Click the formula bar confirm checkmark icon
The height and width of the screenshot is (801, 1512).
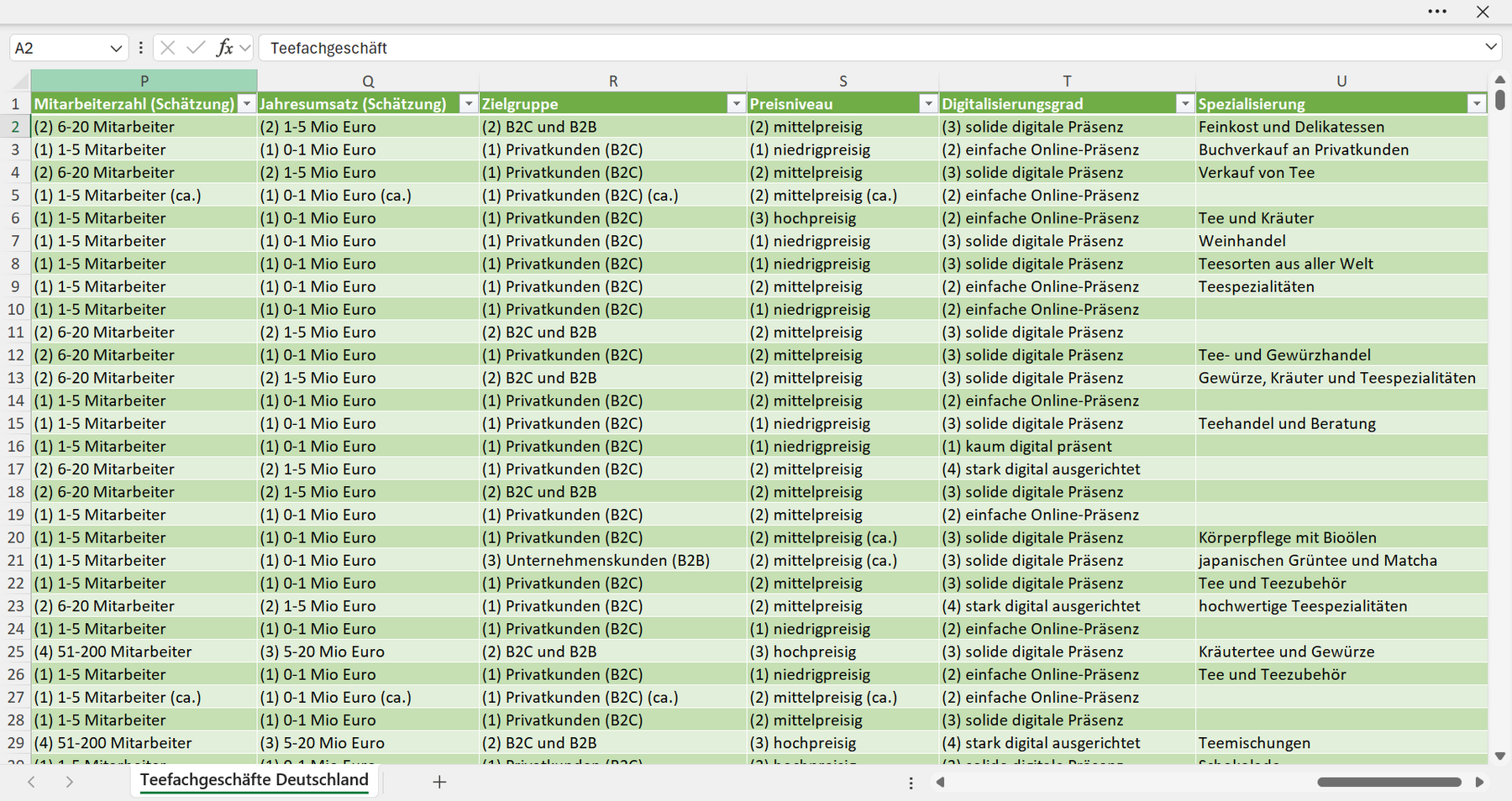(x=196, y=48)
